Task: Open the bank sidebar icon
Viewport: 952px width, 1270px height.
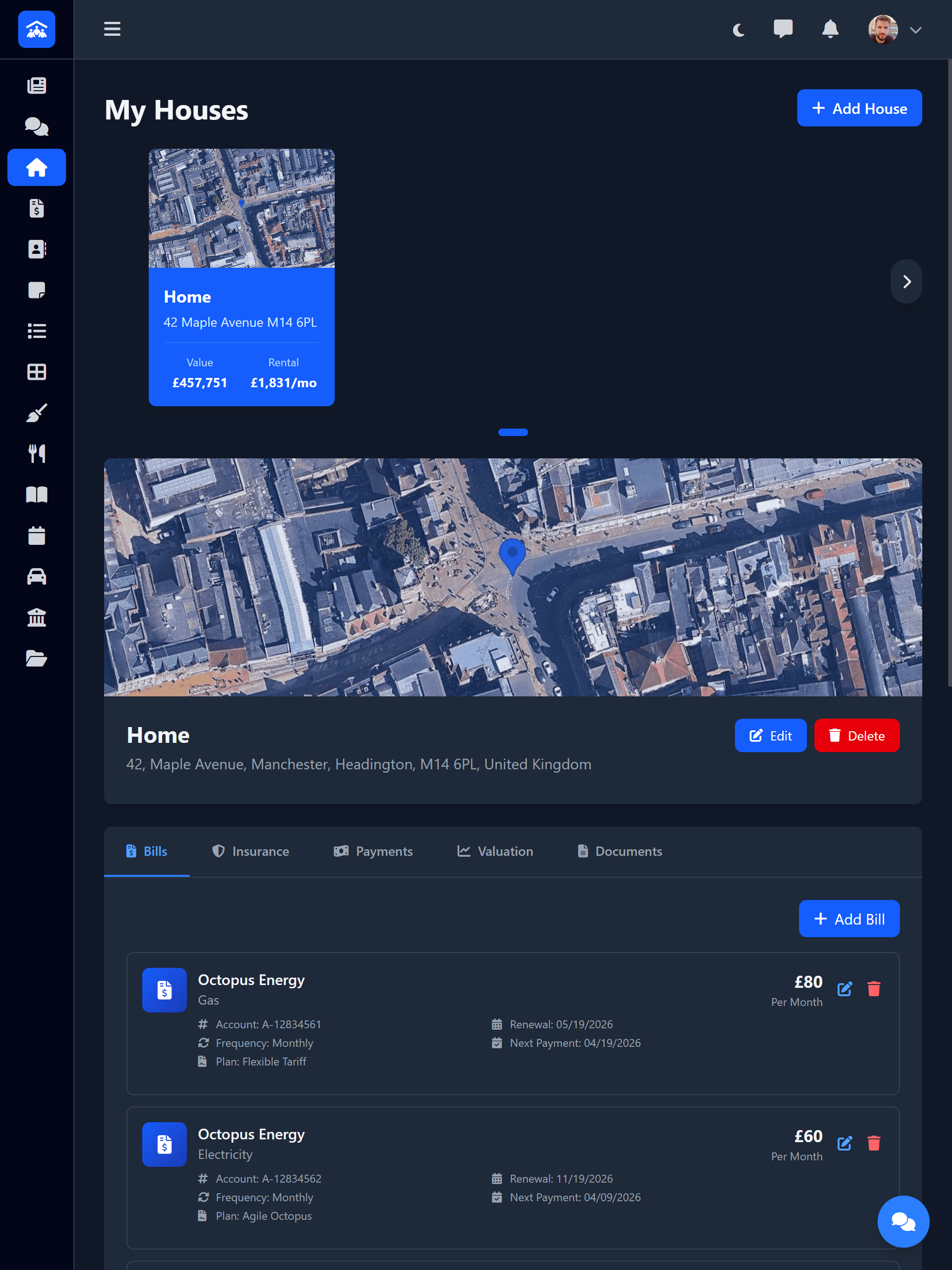Action: click(x=36, y=616)
